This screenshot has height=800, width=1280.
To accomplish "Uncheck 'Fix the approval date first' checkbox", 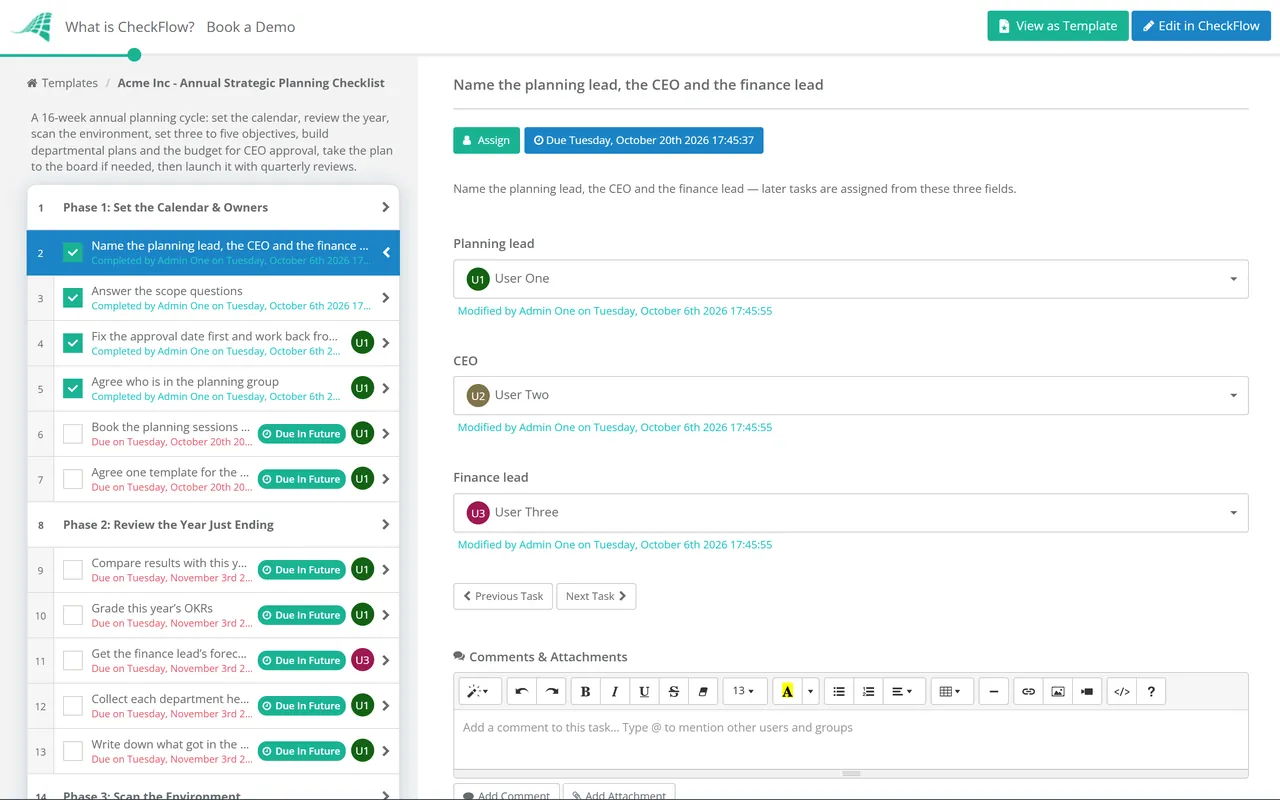I will tap(73, 343).
